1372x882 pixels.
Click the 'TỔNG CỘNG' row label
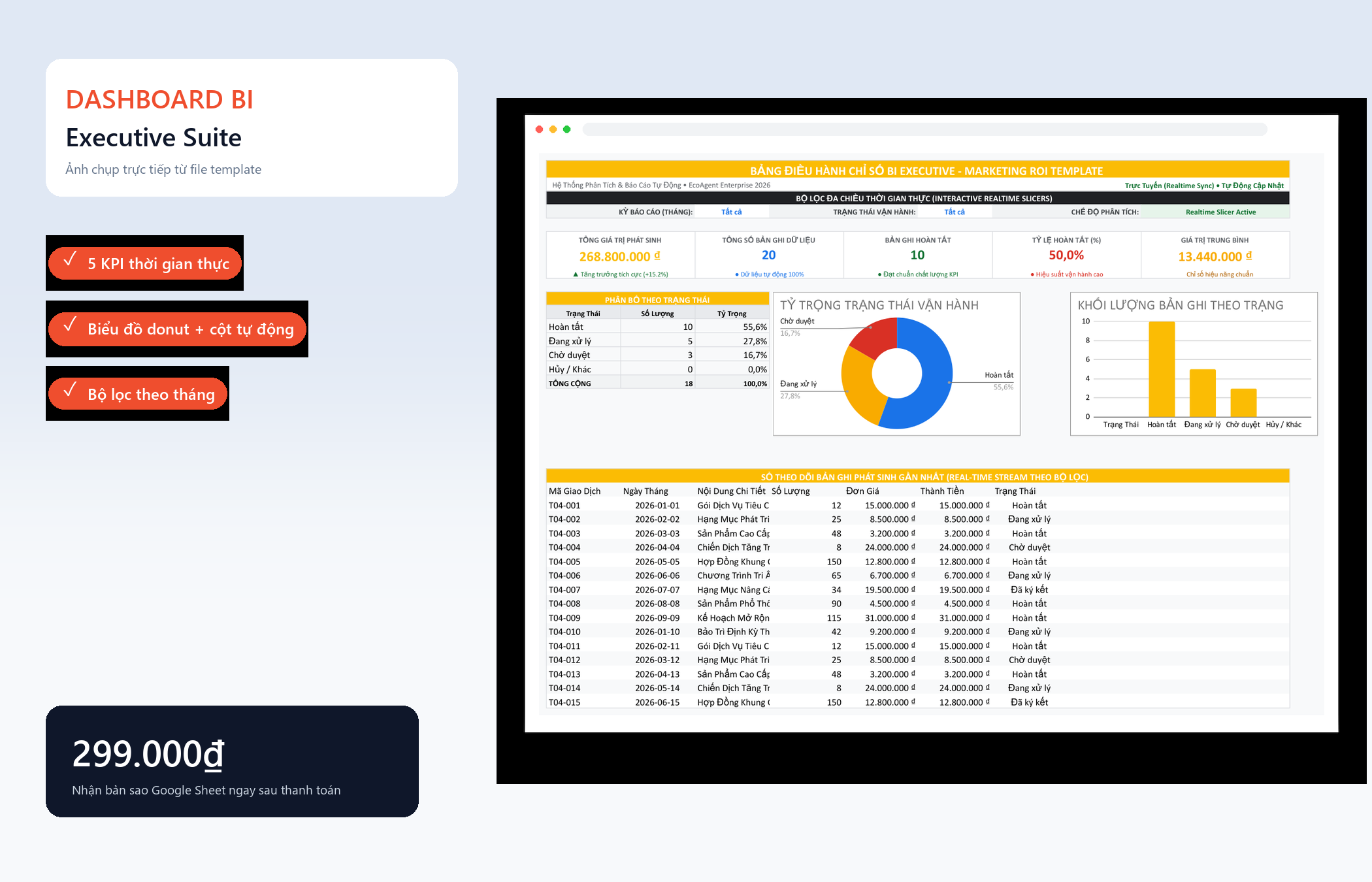(x=570, y=384)
